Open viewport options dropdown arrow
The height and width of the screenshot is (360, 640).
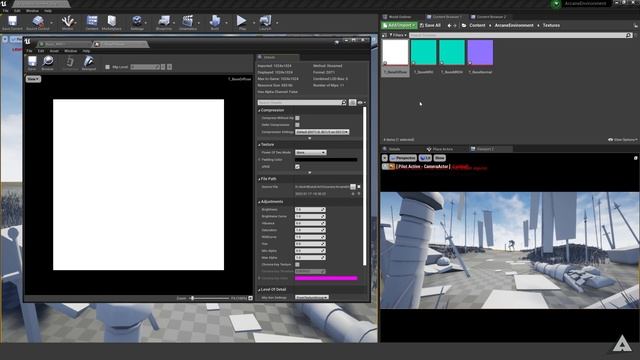coord(385,158)
